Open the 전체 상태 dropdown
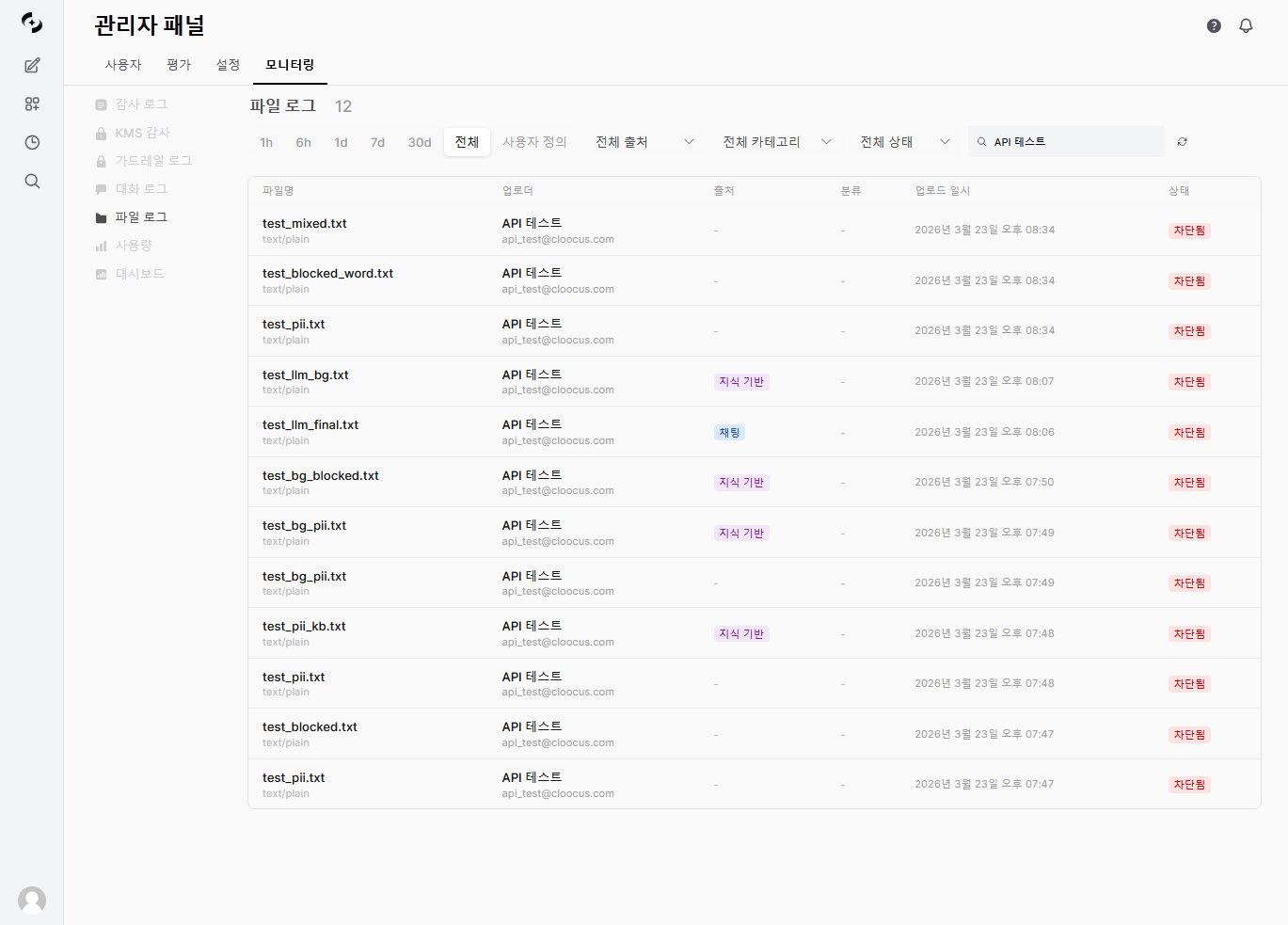1288x925 pixels. [x=905, y=142]
